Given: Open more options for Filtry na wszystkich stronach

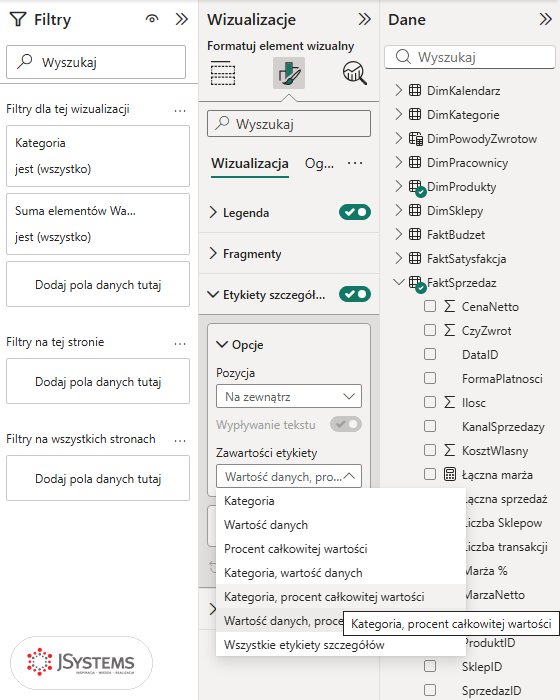Looking at the screenshot, I should (180, 440).
